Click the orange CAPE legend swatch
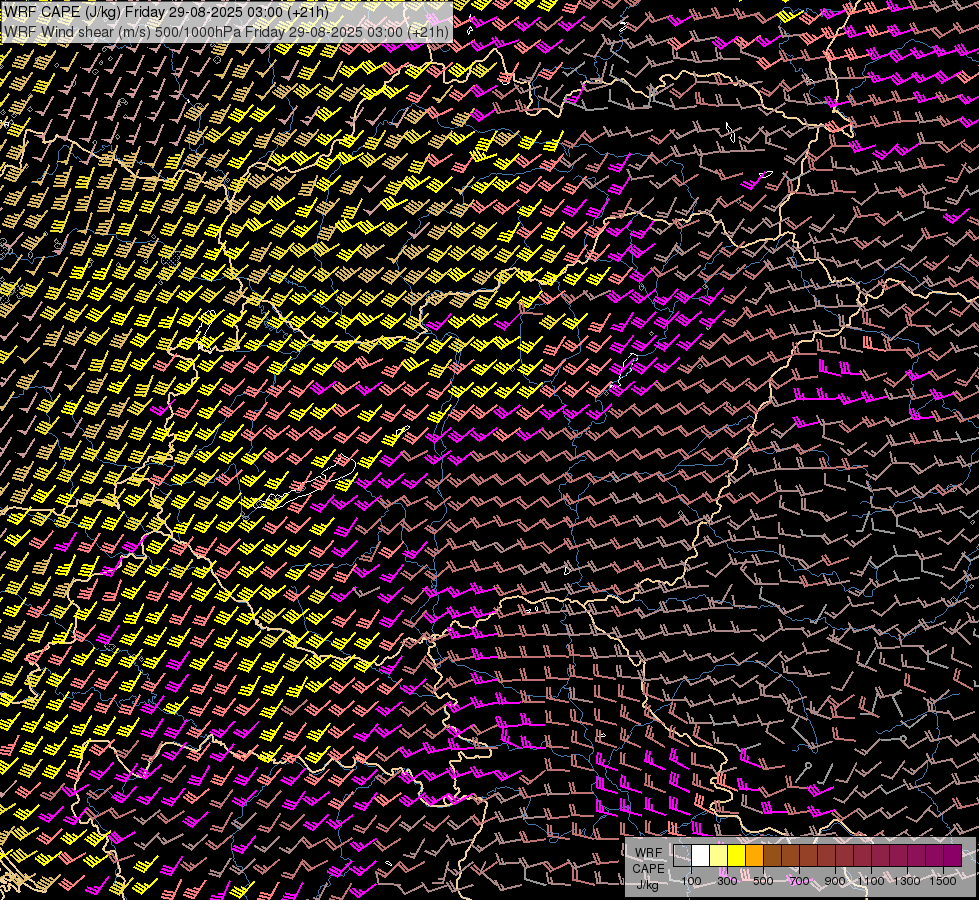Screen dimensions: 979x900 pyautogui.click(x=755, y=856)
